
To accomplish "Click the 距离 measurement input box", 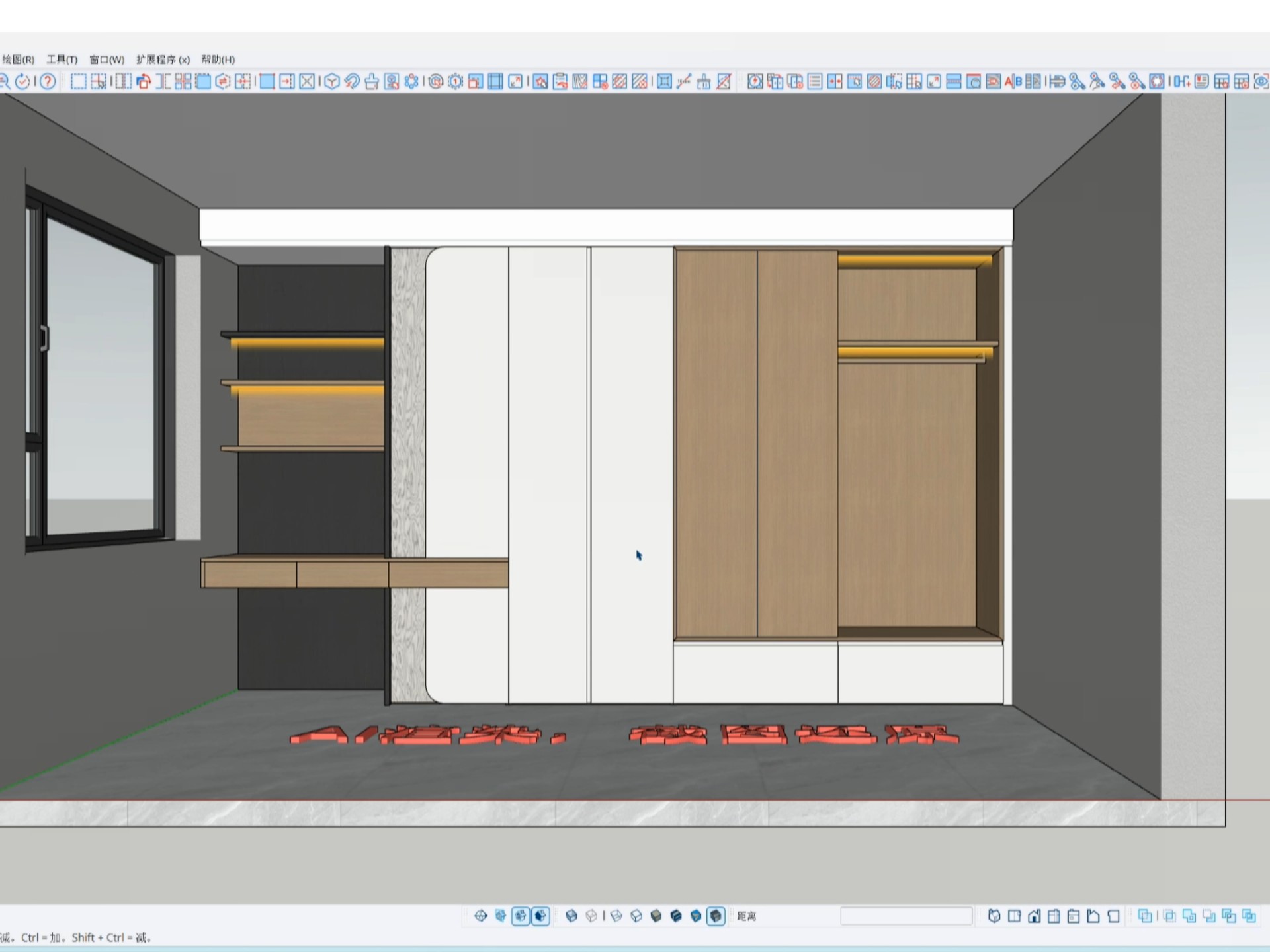I will point(906,916).
